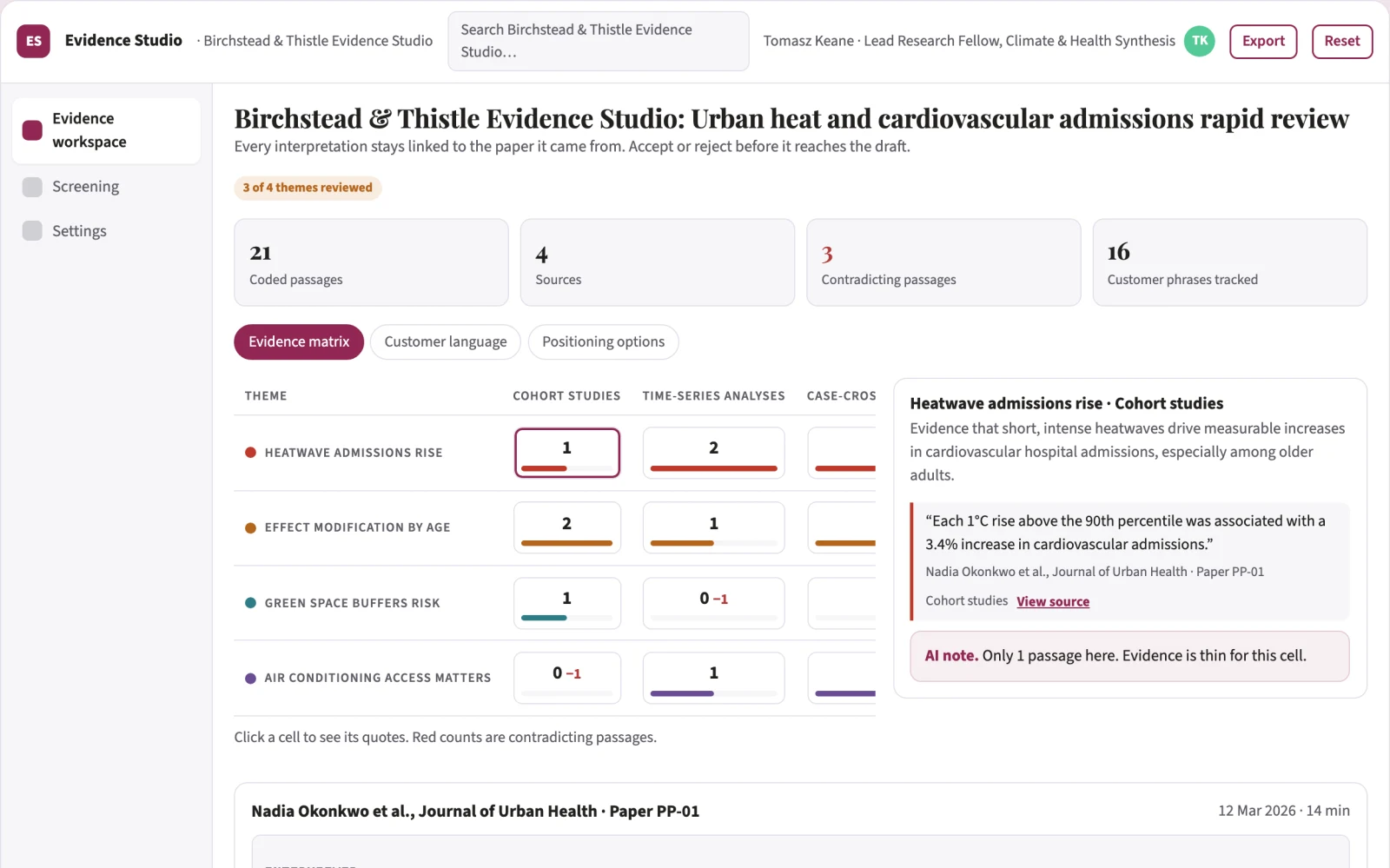Select the Evidence workspace sidebar icon
The height and width of the screenshot is (868, 1390).
coord(32,130)
